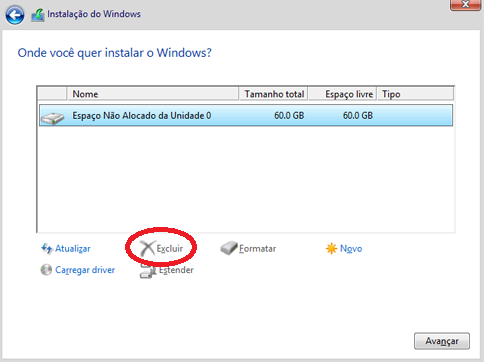Image resolution: width=484 pixels, height=362 pixels.
Task: Click the Windows Setup icon in title bar
Action: click(38, 15)
